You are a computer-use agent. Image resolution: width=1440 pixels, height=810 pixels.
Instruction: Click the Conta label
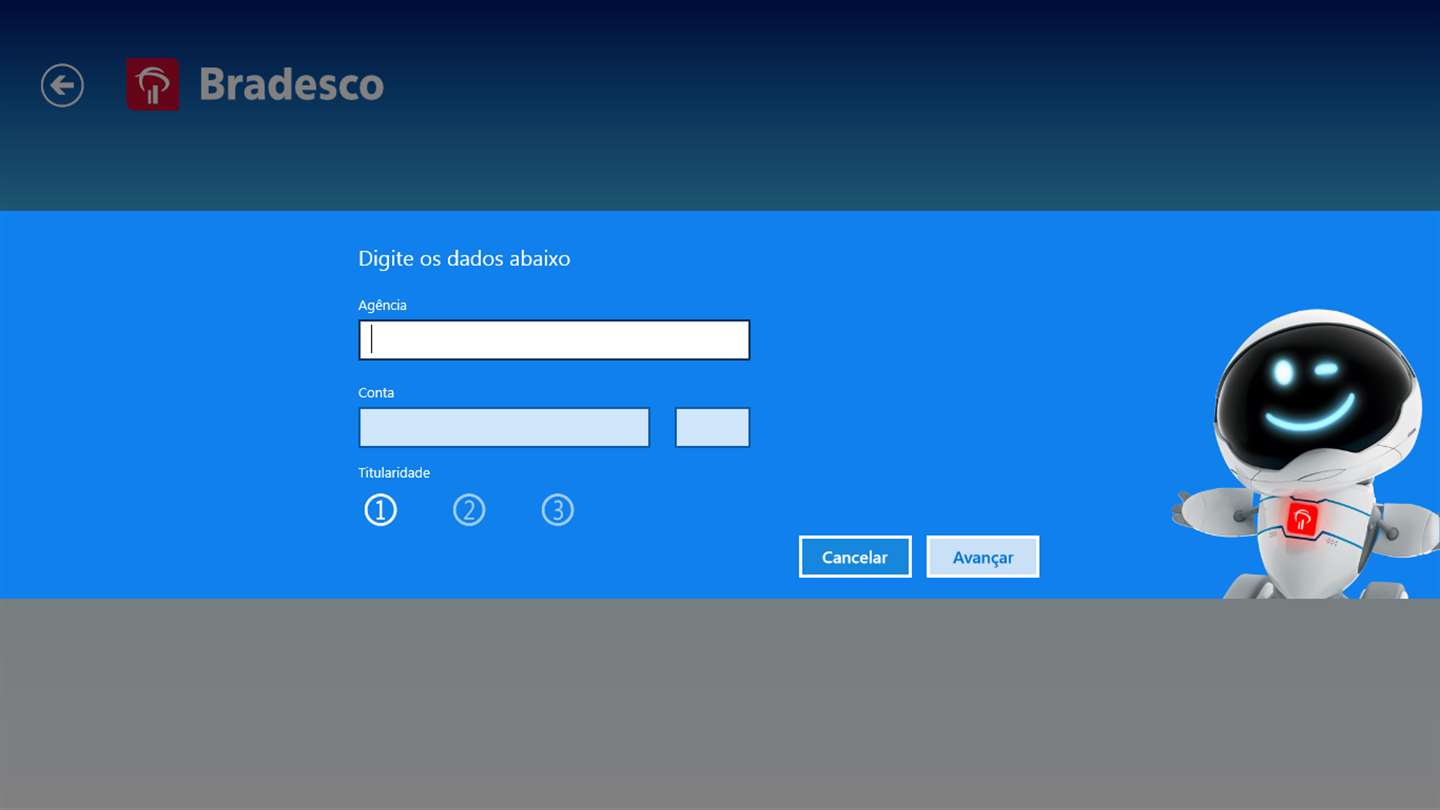click(376, 393)
